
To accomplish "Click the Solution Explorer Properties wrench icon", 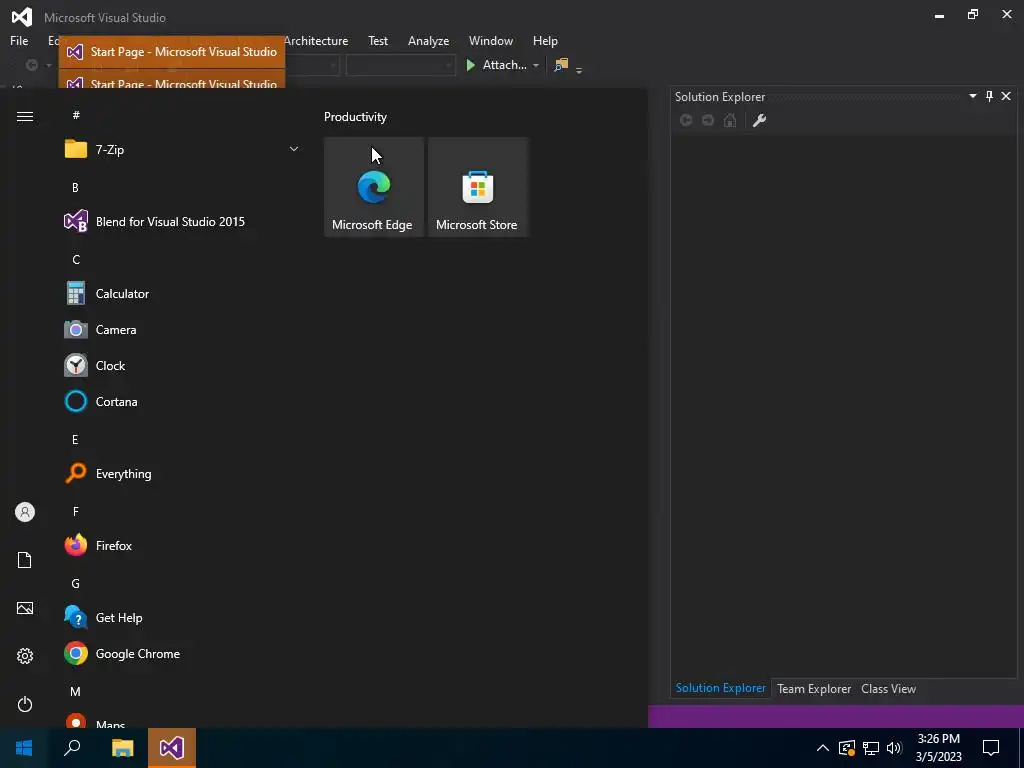I will tap(760, 120).
